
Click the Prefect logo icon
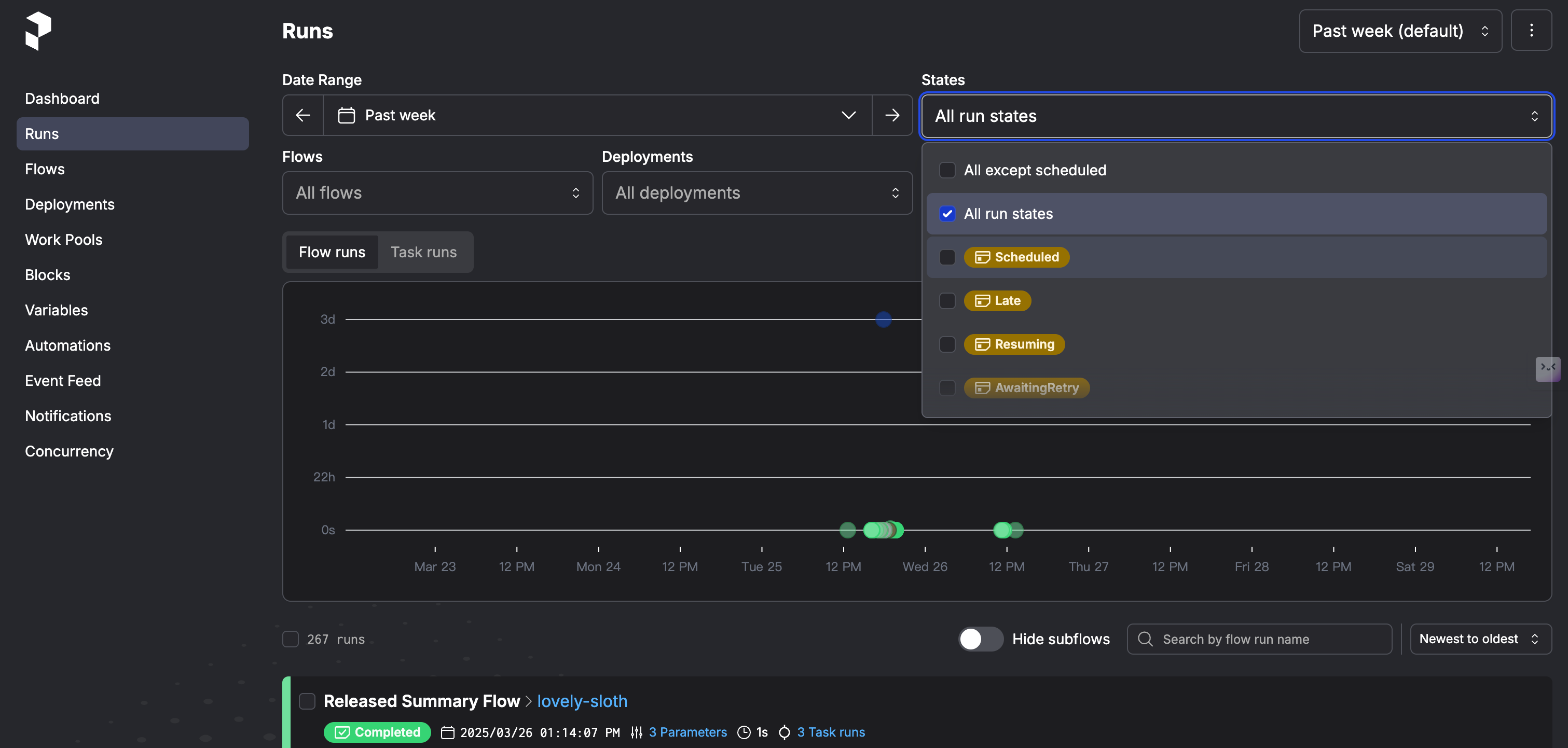tap(38, 31)
